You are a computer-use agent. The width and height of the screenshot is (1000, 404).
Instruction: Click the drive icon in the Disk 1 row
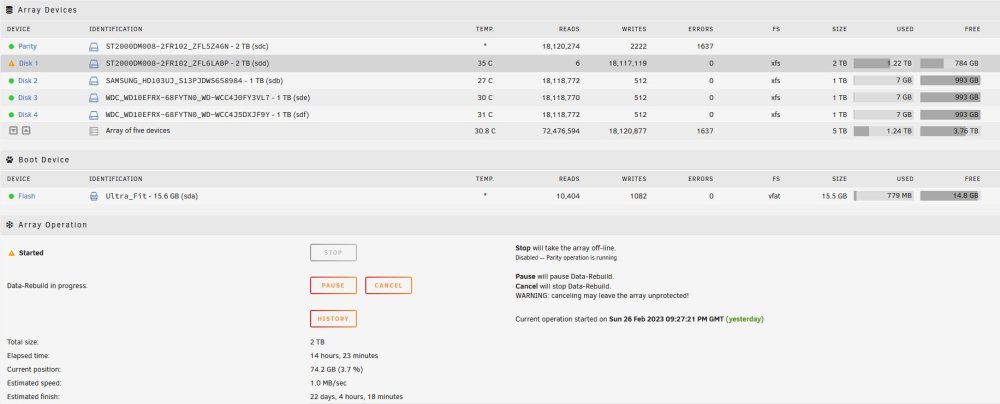coord(94,63)
